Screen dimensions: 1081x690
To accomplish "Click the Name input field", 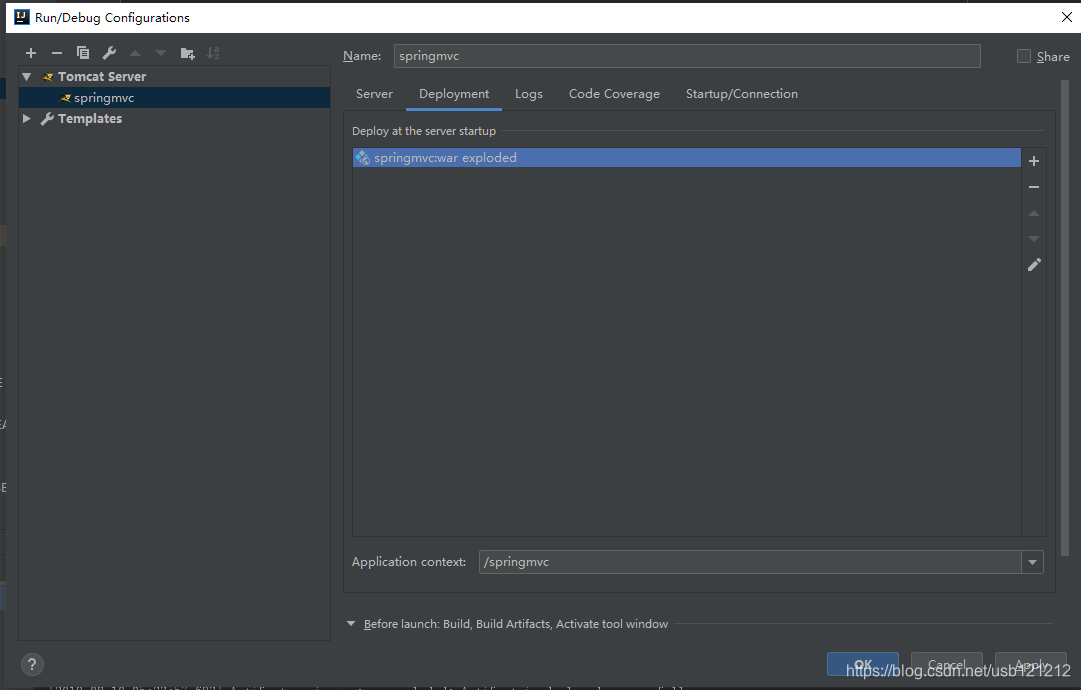I will (x=687, y=56).
